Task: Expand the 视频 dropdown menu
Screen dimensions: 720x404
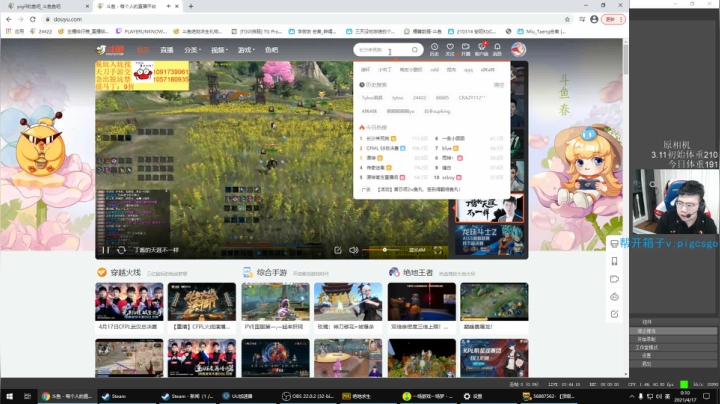Action: [x=219, y=50]
